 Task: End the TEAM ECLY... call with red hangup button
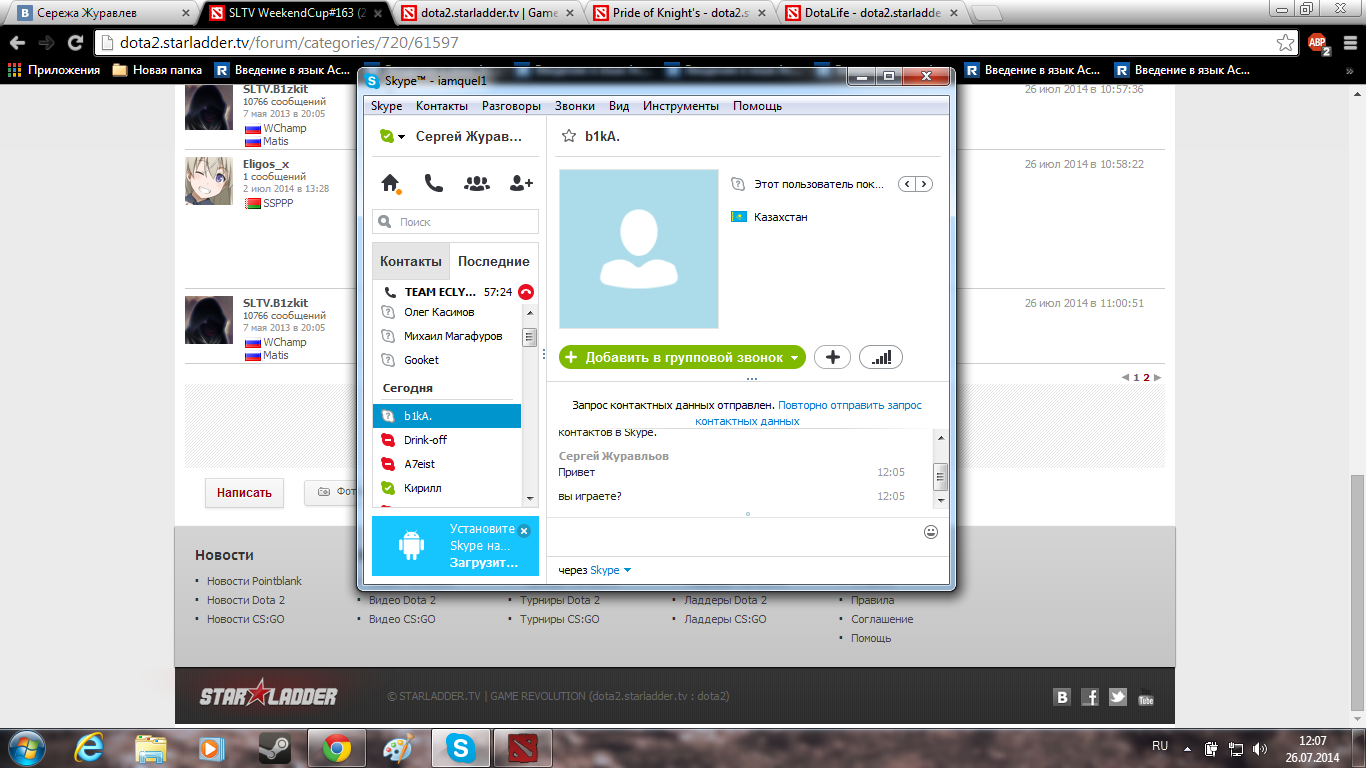[526, 292]
